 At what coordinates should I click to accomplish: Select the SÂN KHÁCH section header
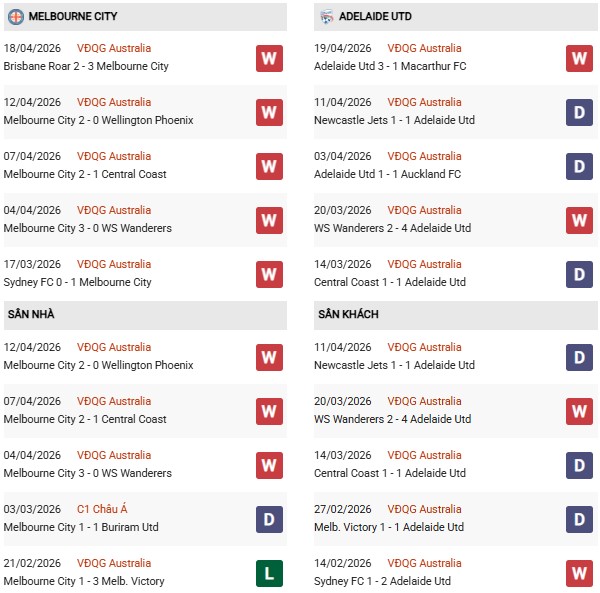coord(349,315)
